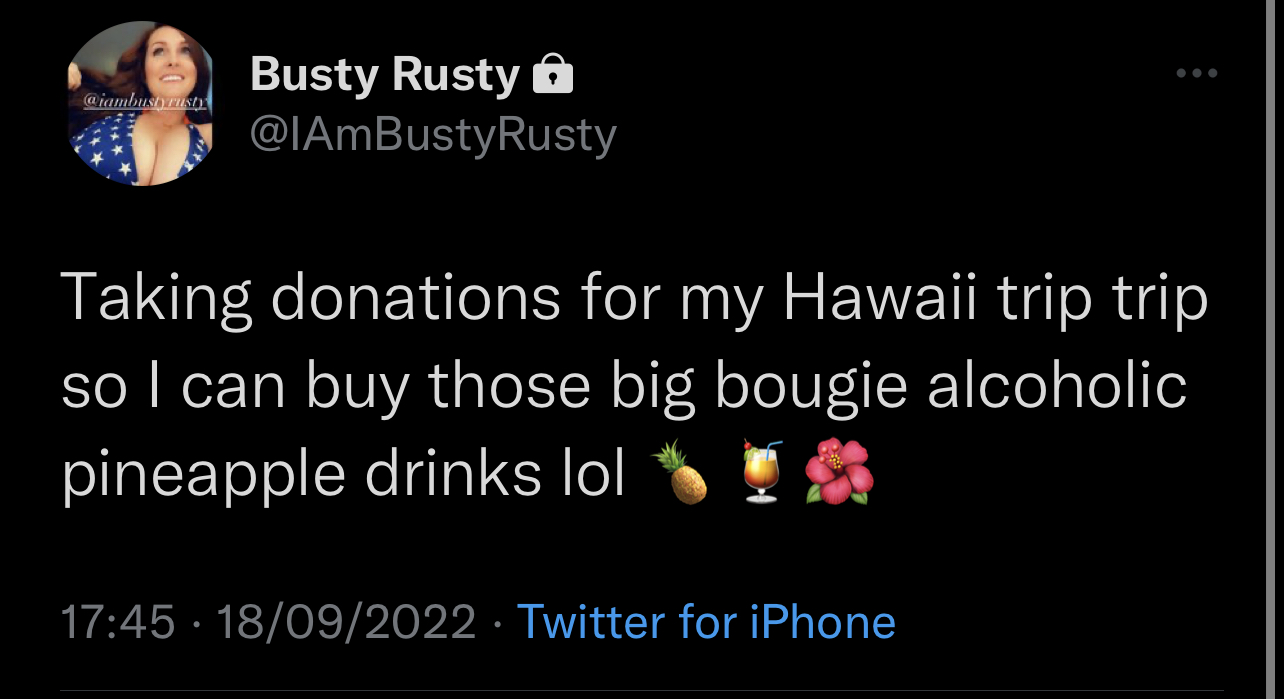Viewport: 1284px width, 699px height.
Task: Click the 17:45 timestamp
Action: click(118, 622)
